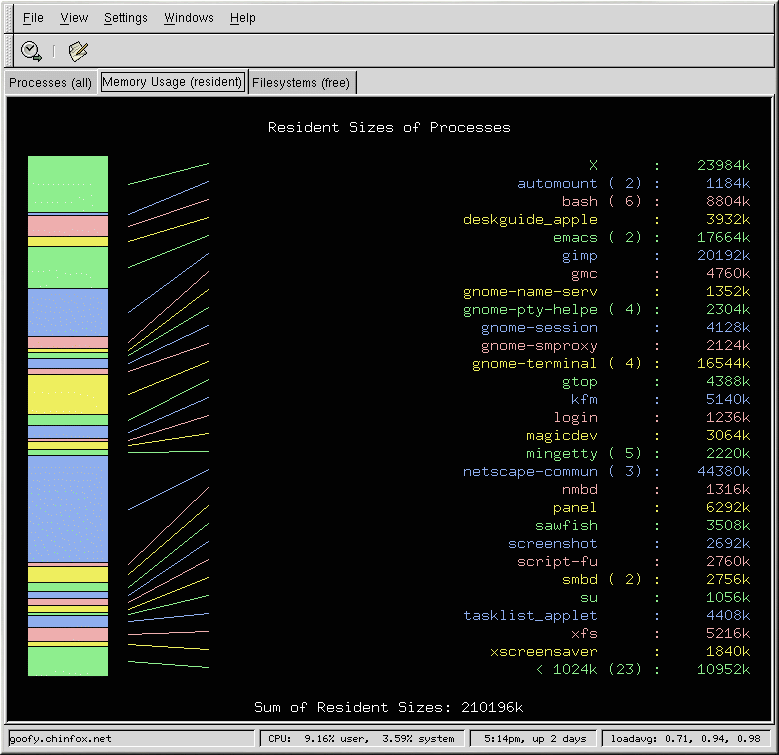The height and width of the screenshot is (755, 779).
Task: Click the Sum of Resident Sizes text
Action: point(388,707)
